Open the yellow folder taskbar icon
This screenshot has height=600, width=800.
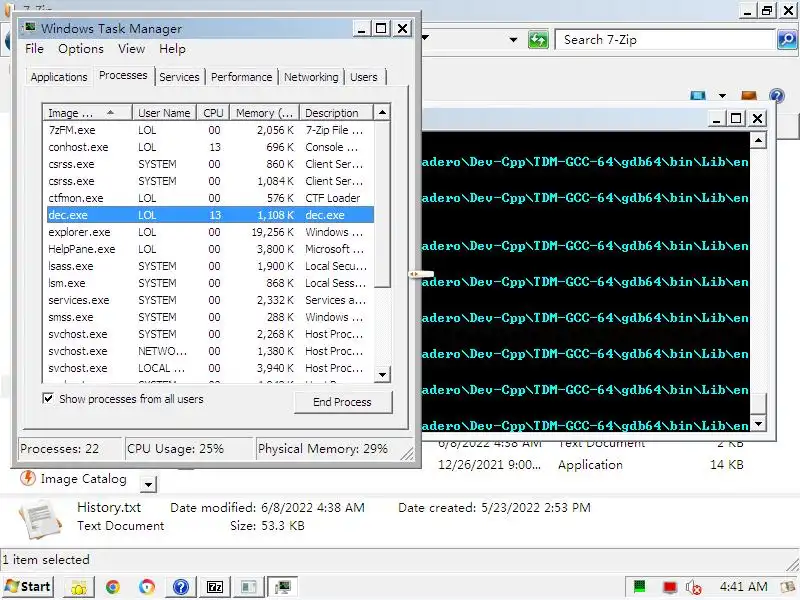click(79, 587)
